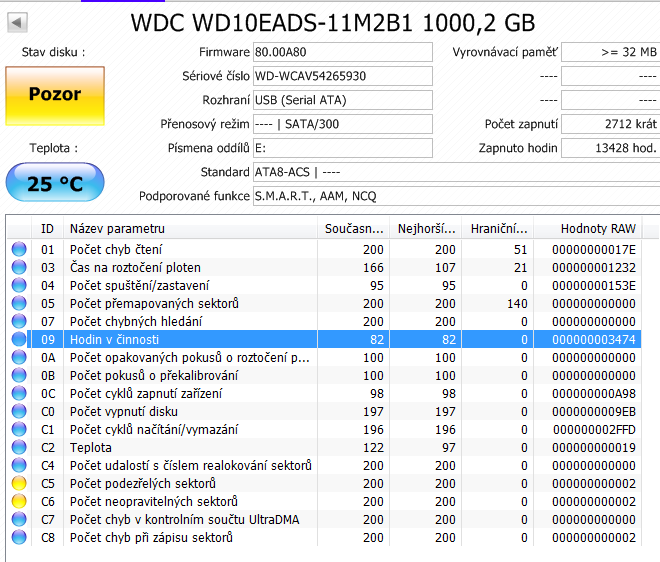Click RAW value 000000001232

coord(594,268)
